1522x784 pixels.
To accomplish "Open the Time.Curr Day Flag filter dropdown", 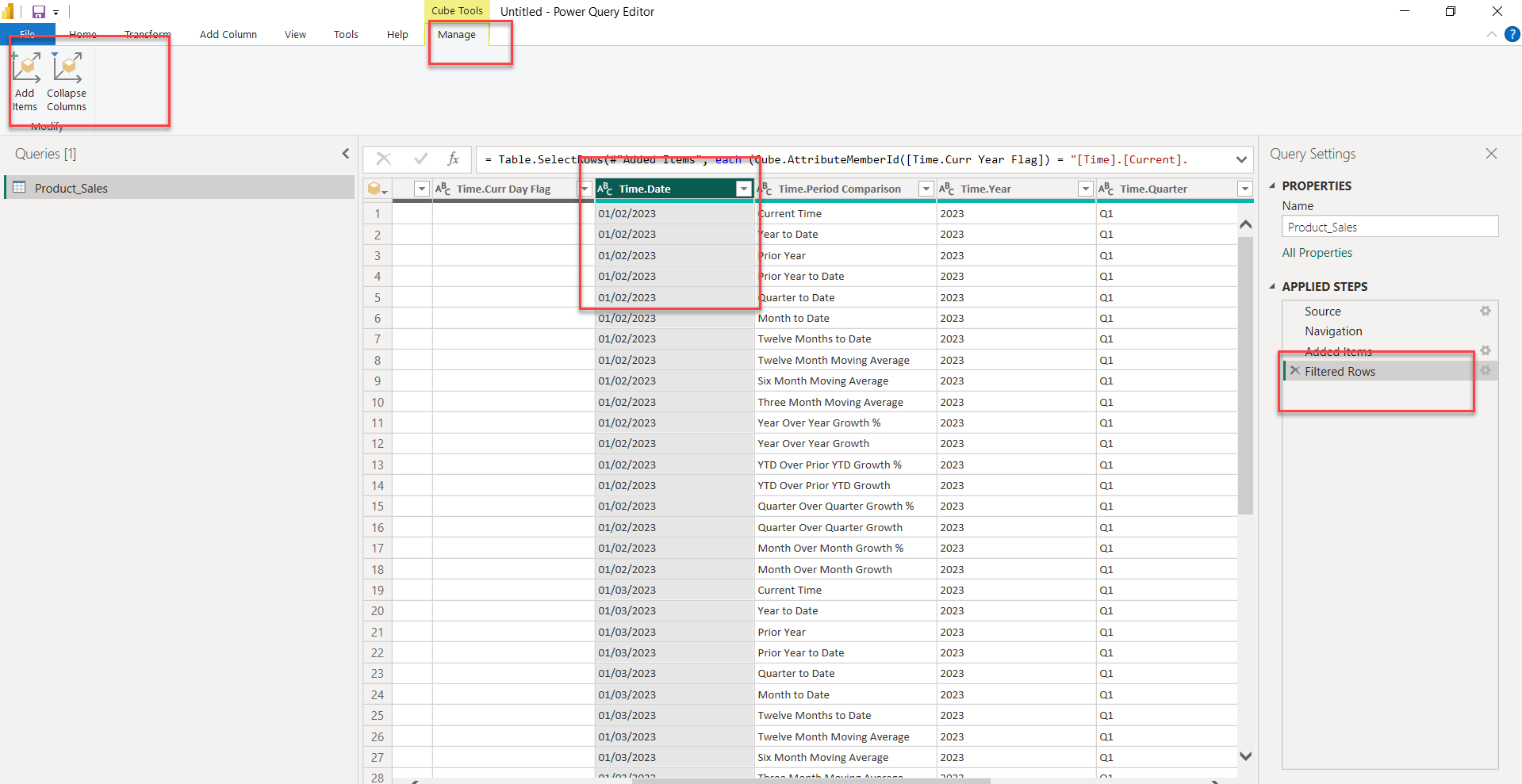I will (x=585, y=189).
